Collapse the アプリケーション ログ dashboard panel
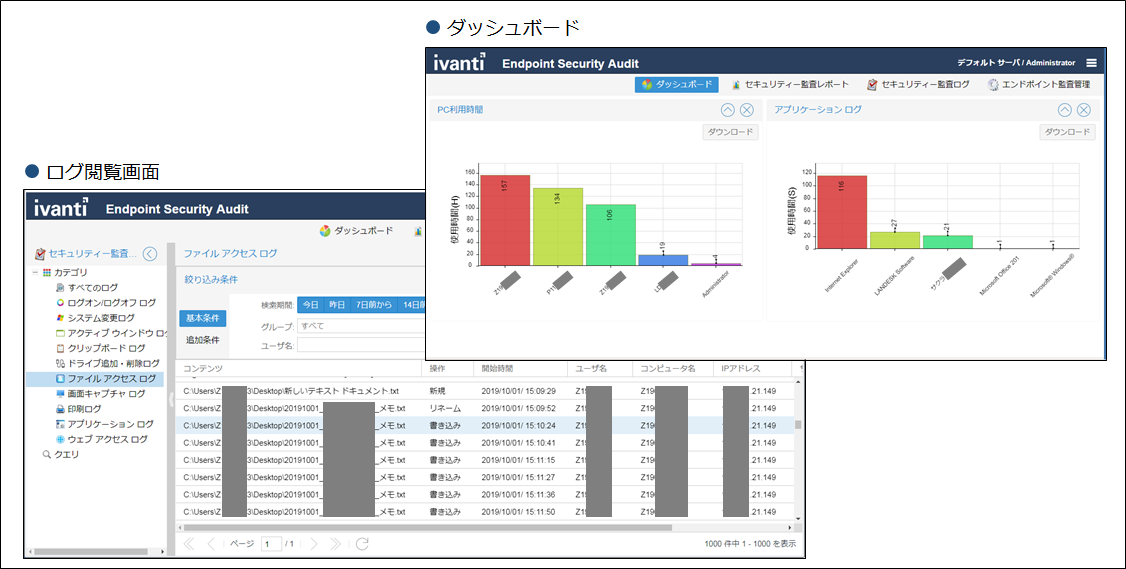The height and width of the screenshot is (569, 1126). click(x=1065, y=110)
